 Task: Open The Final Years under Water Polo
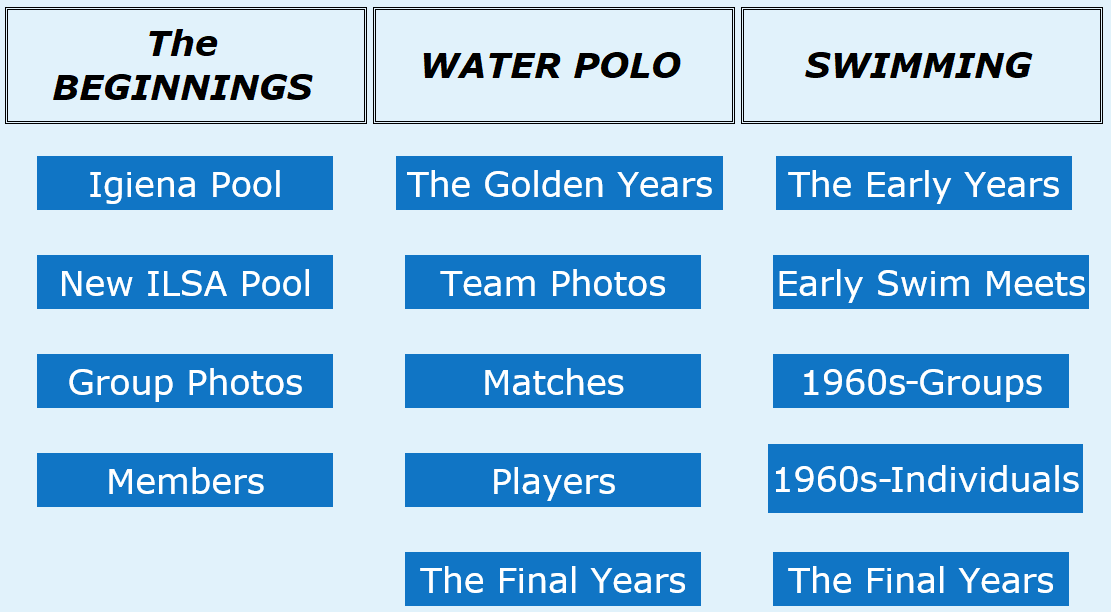click(553, 579)
